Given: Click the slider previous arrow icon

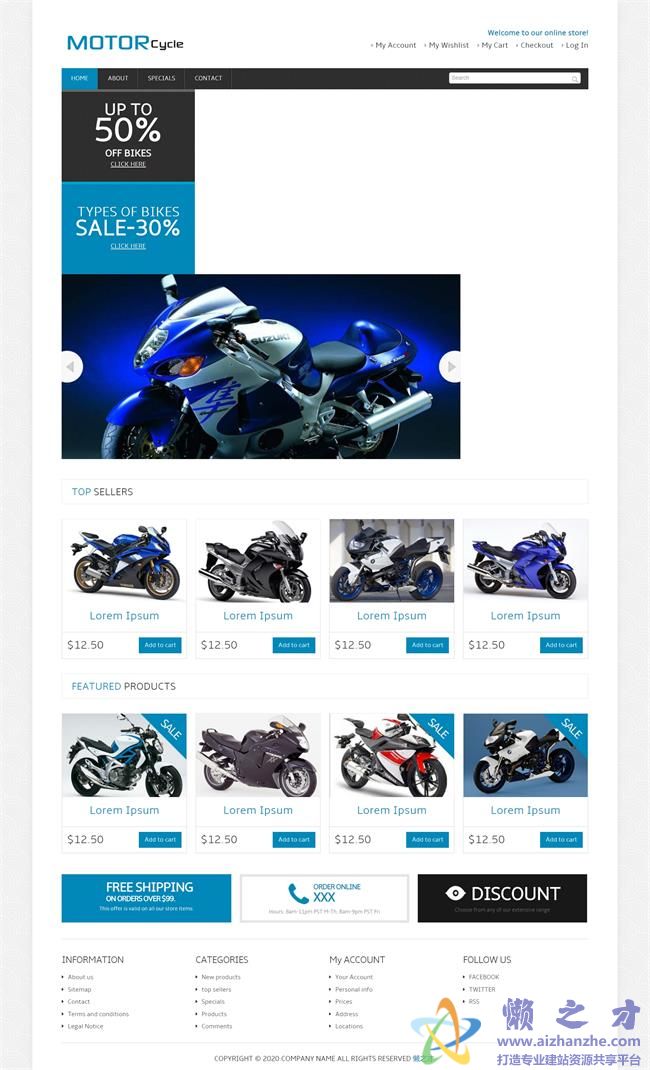Looking at the screenshot, I should pos(72,367).
